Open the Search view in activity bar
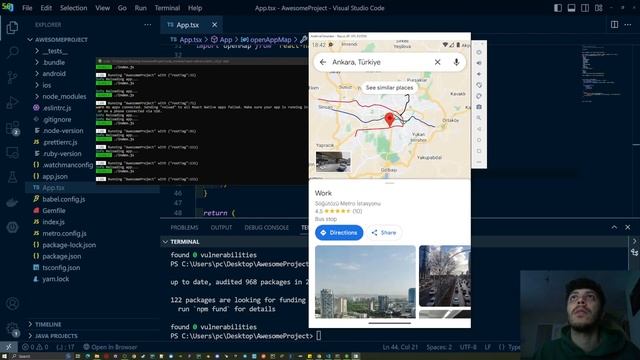 [x=12, y=52]
